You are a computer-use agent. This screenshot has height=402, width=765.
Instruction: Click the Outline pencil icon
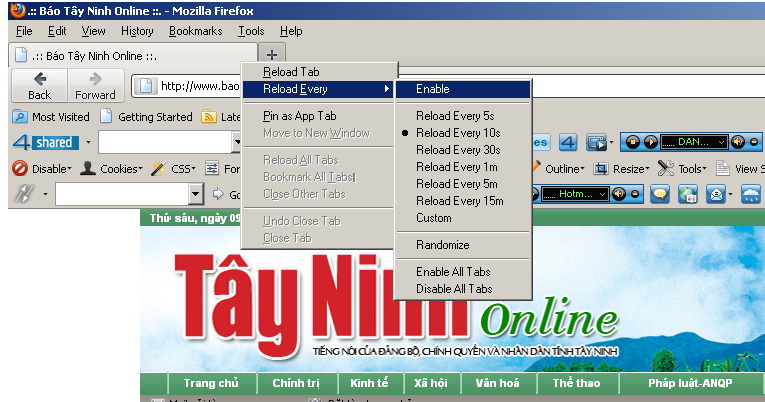tap(536, 167)
